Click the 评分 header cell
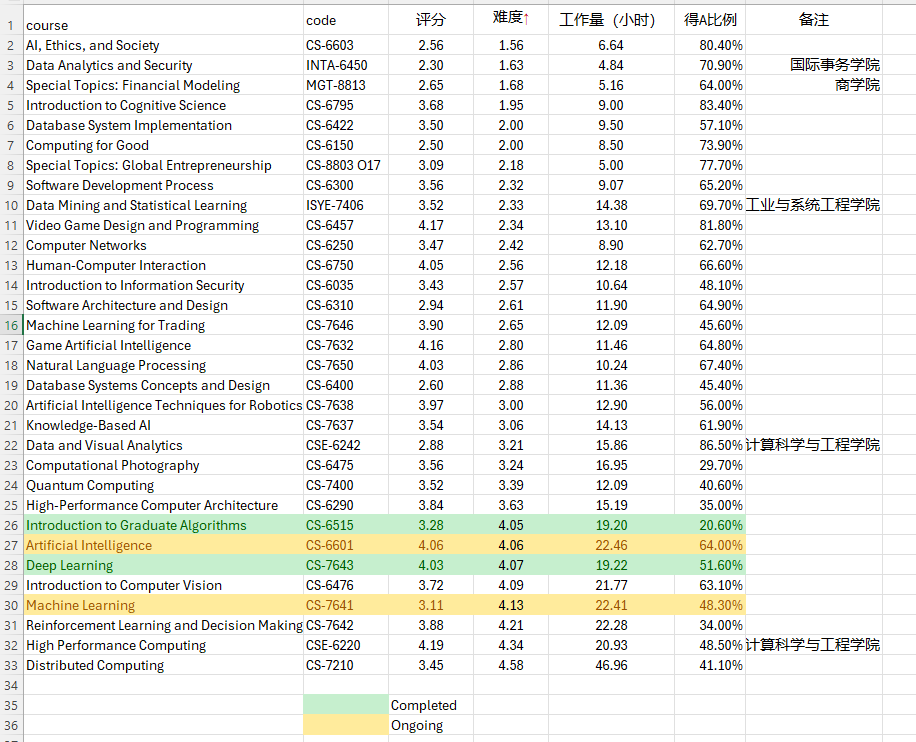The height and width of the screenshot is (742, 916). (x=431, y=20)
